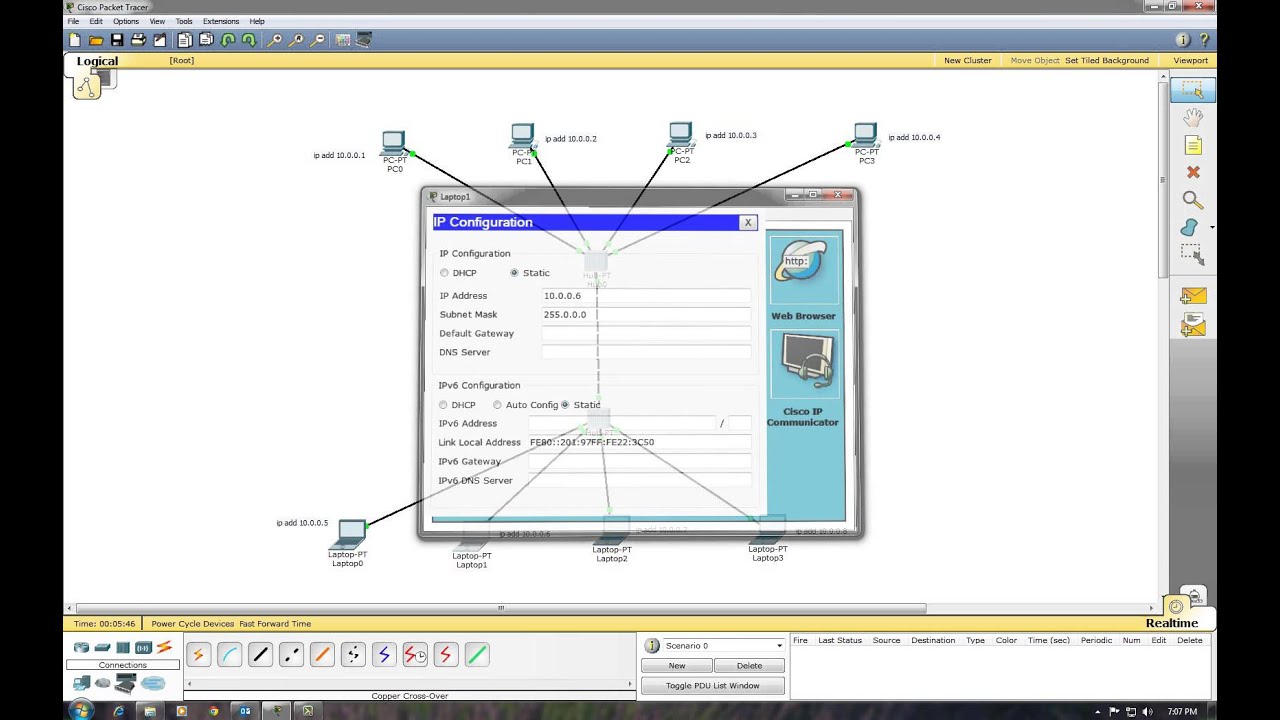Undo the last action with the green arrow

228,40
